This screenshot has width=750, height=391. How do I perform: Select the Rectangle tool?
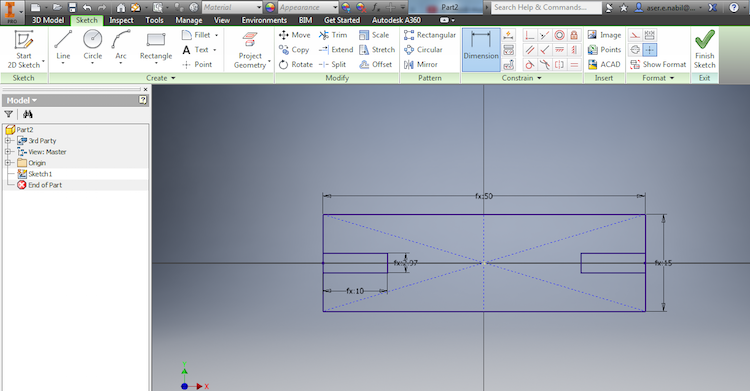click(x=156, y=46)
